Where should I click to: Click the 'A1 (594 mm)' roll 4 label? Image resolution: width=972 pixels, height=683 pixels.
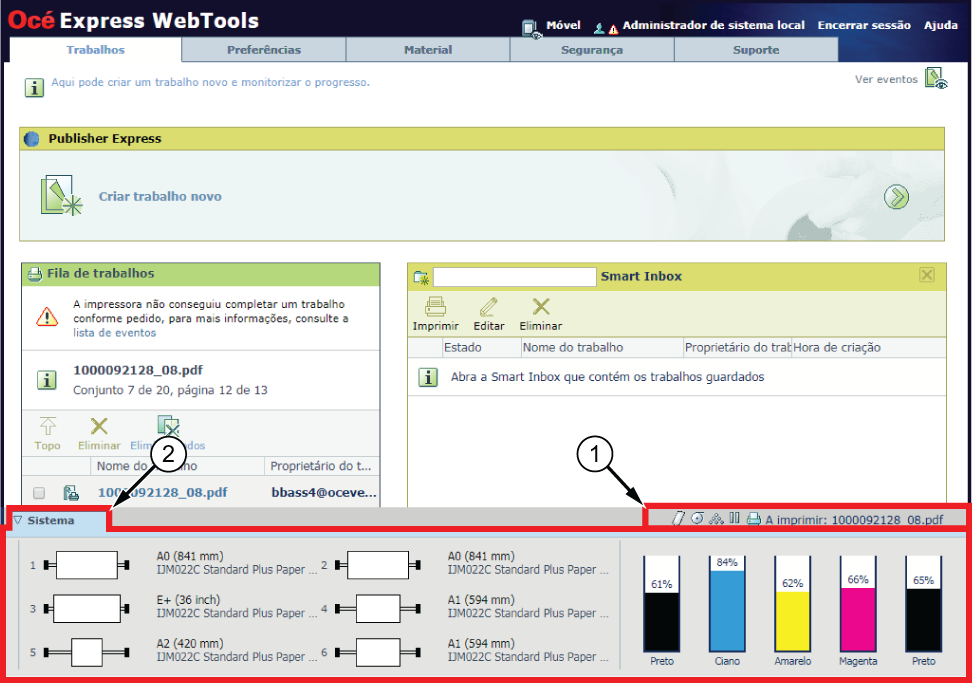[x=481, y=600]
